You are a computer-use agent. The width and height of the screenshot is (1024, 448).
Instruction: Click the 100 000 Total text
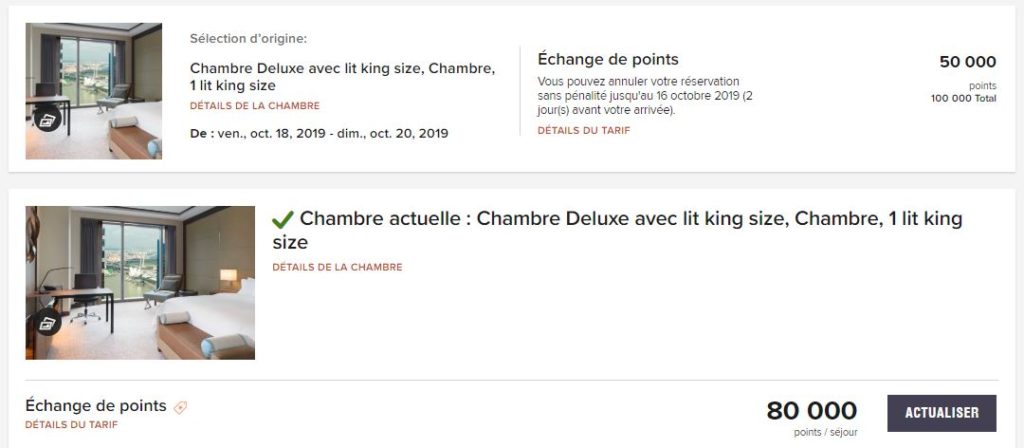(963, 98)
